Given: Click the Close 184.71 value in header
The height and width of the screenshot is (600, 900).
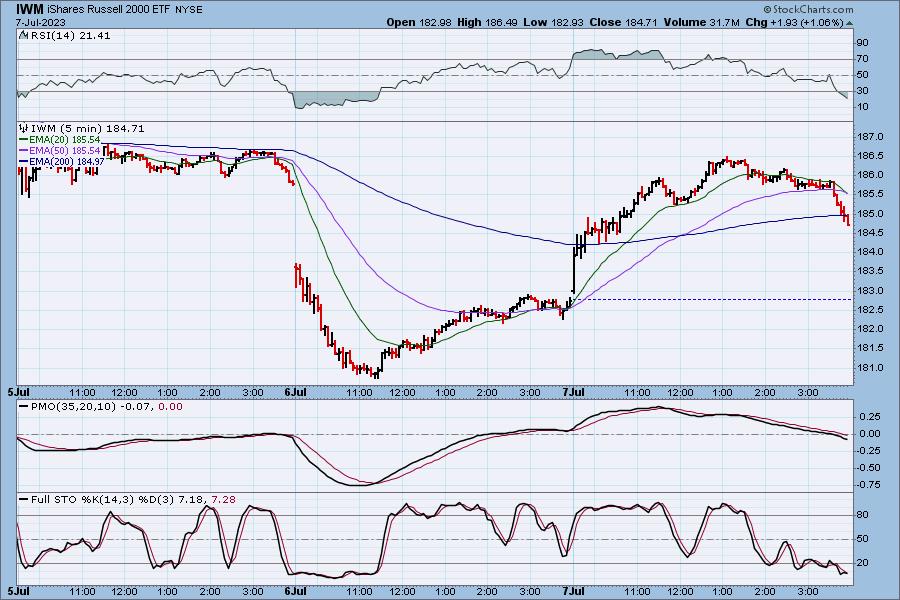Looking at the screenshot, I should (623, 22).
